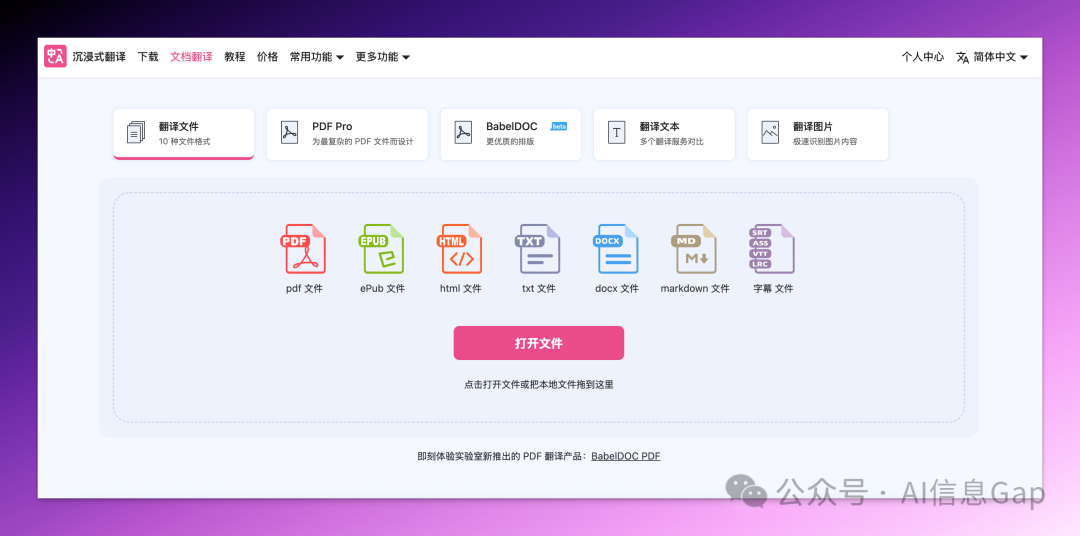Choose the HTML file type icon
The width and height of the screenshot is (1080, 536).
(461, 249)
